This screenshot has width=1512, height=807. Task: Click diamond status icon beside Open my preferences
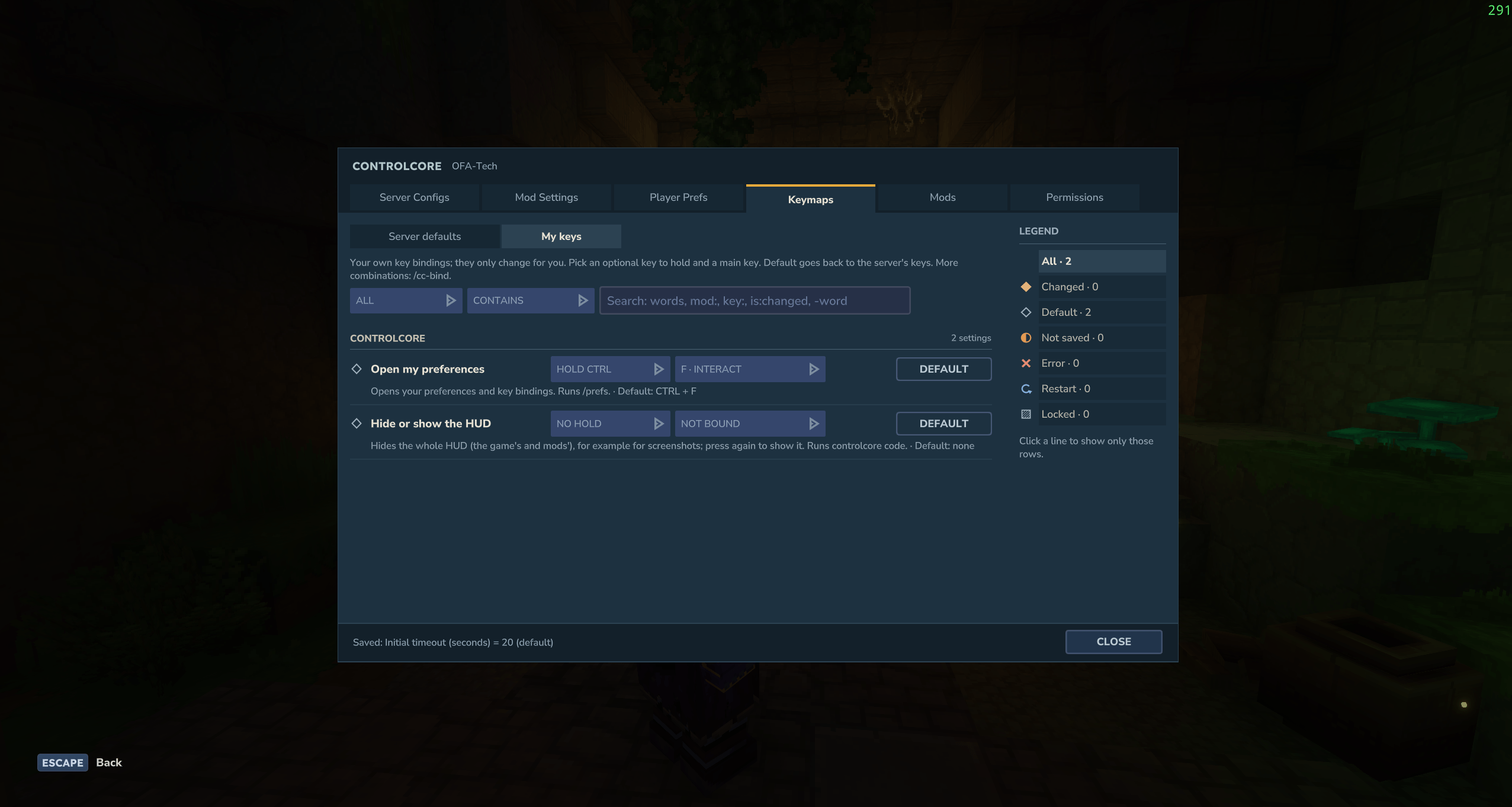click(x=357, y=369)
